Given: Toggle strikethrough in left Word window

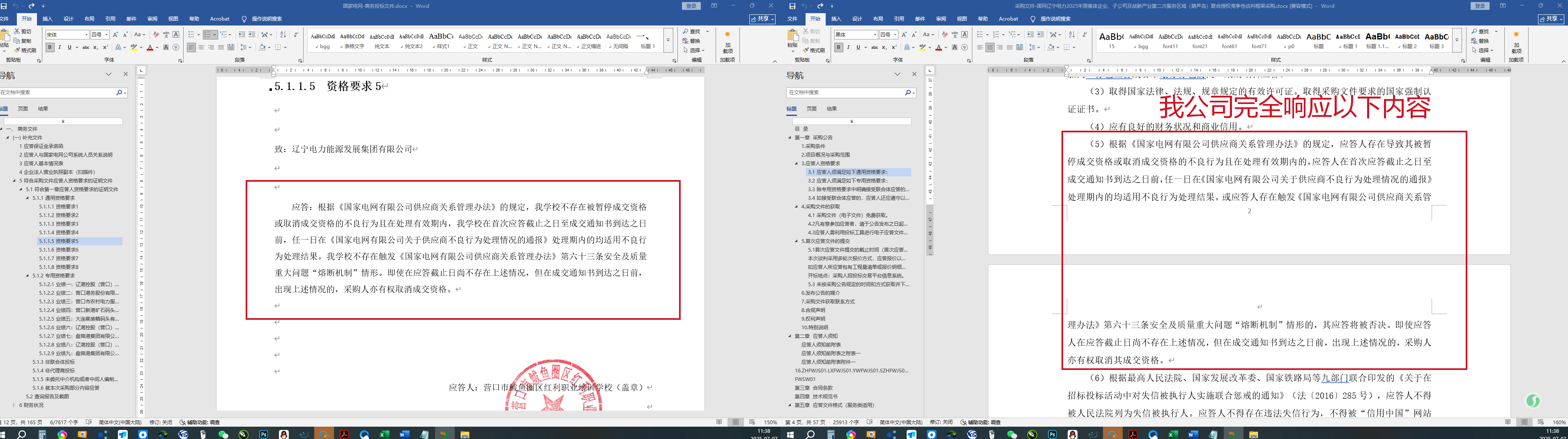Looking at the screenshot, I should (85, 48).
